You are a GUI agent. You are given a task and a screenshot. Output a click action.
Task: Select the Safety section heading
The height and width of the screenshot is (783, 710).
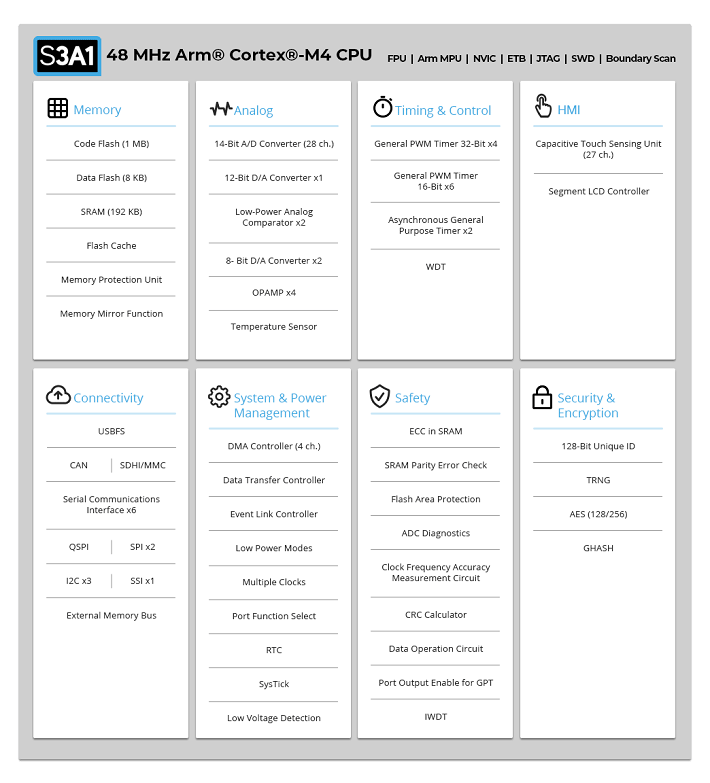(x=412, y=398)
